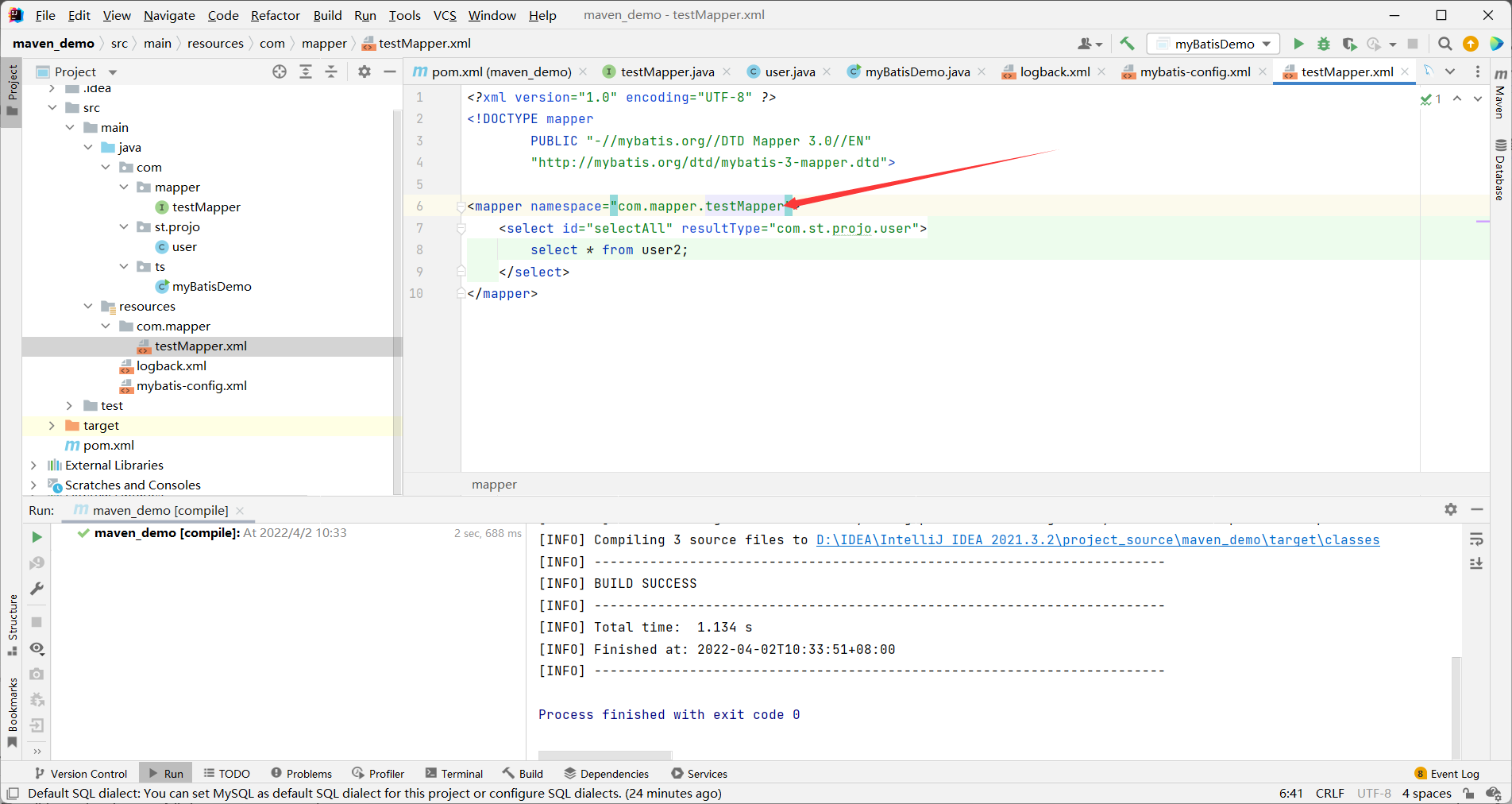Click the Debug bug icon in toolbar
1512x804 pixels.
point(1324,44)
